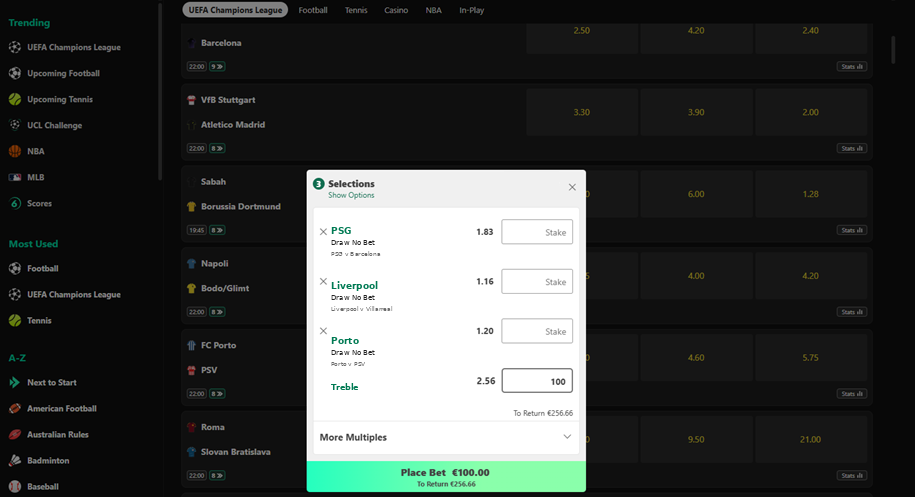This screenshot has height=497, width=915.
Task: Select 21.00 odds for Slovan Bratislava
Action: click(811, 439)
